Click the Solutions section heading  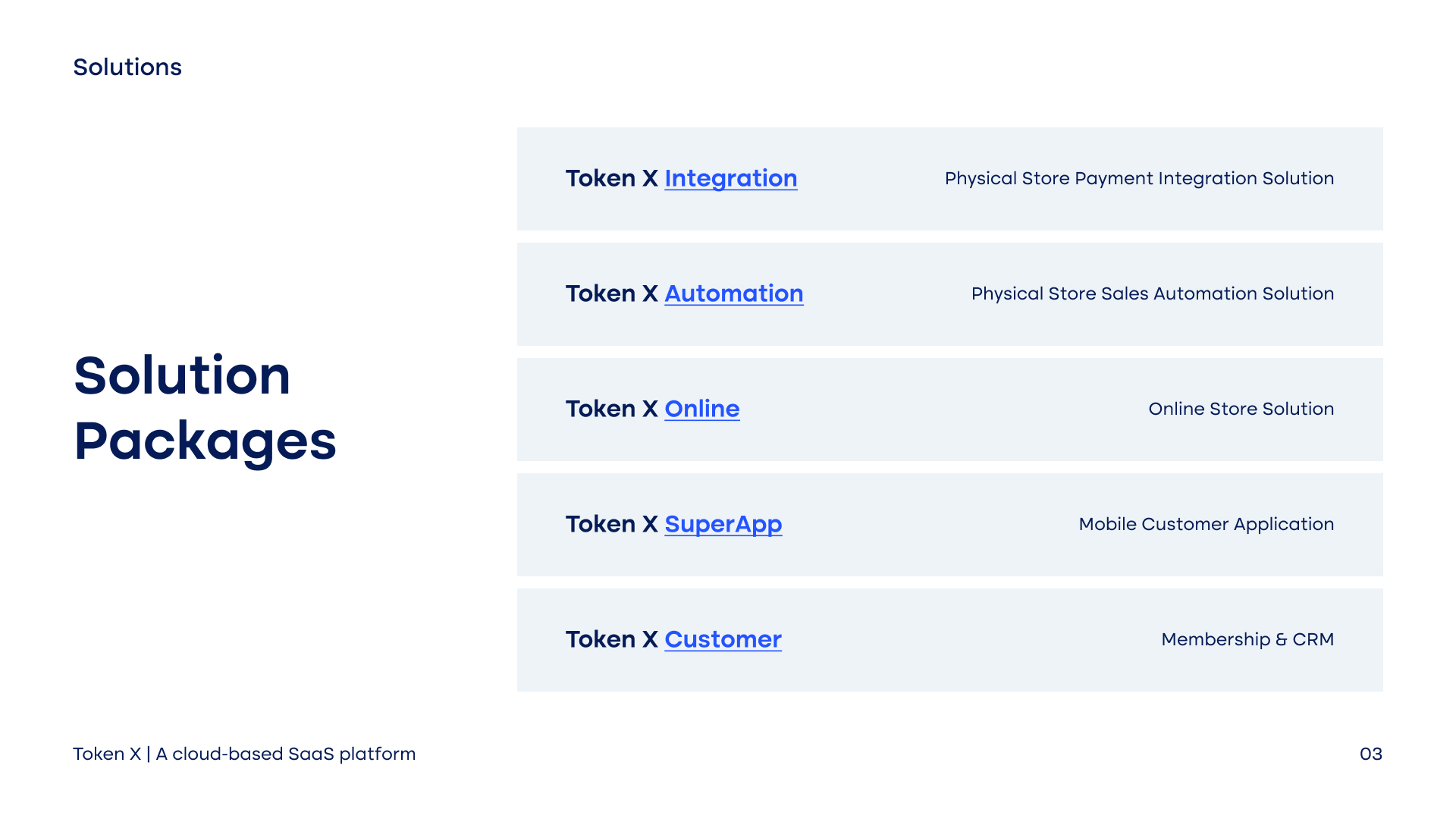[127, 67]
